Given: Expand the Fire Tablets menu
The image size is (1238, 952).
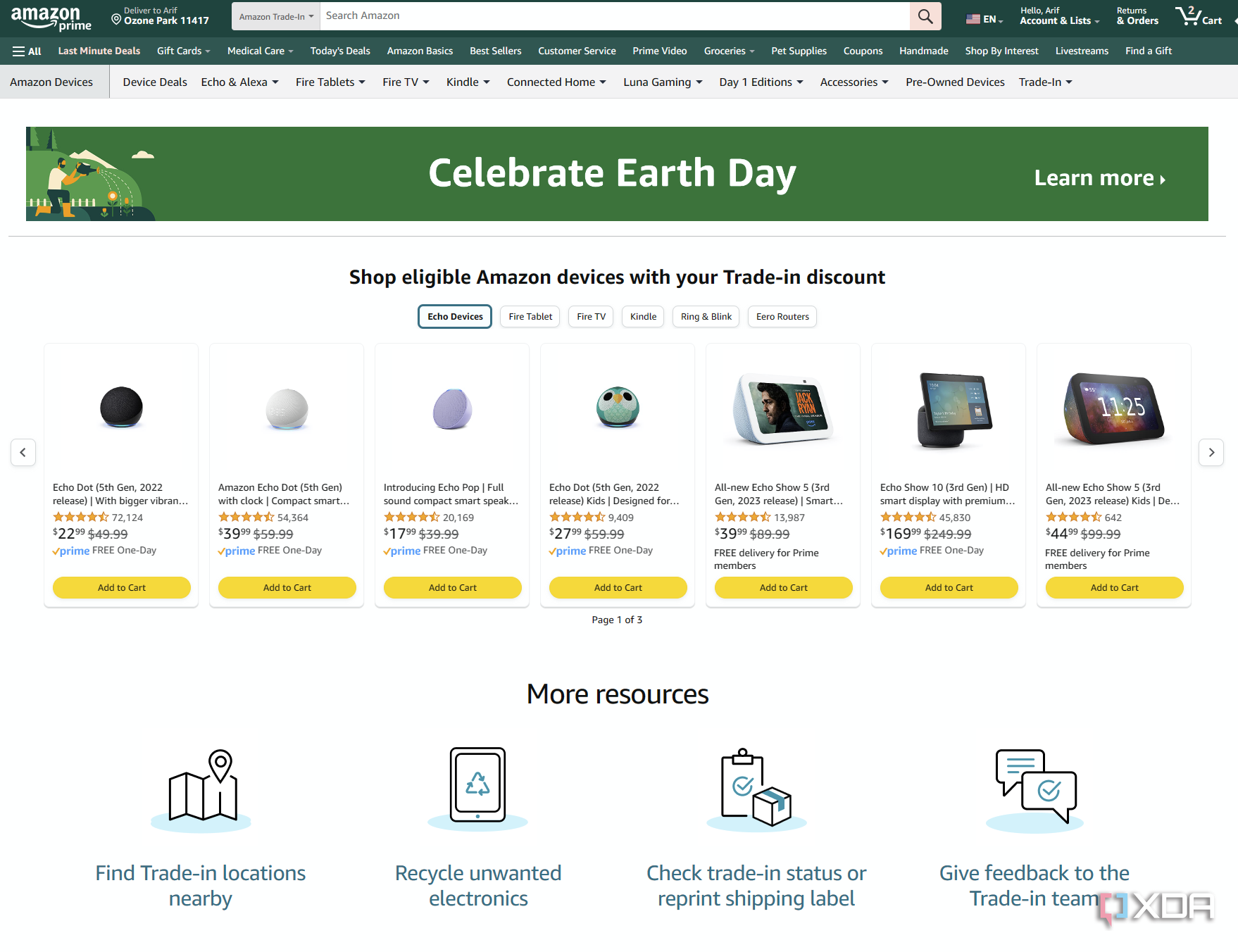Looking at the screenshot, I should pos(330,82).
